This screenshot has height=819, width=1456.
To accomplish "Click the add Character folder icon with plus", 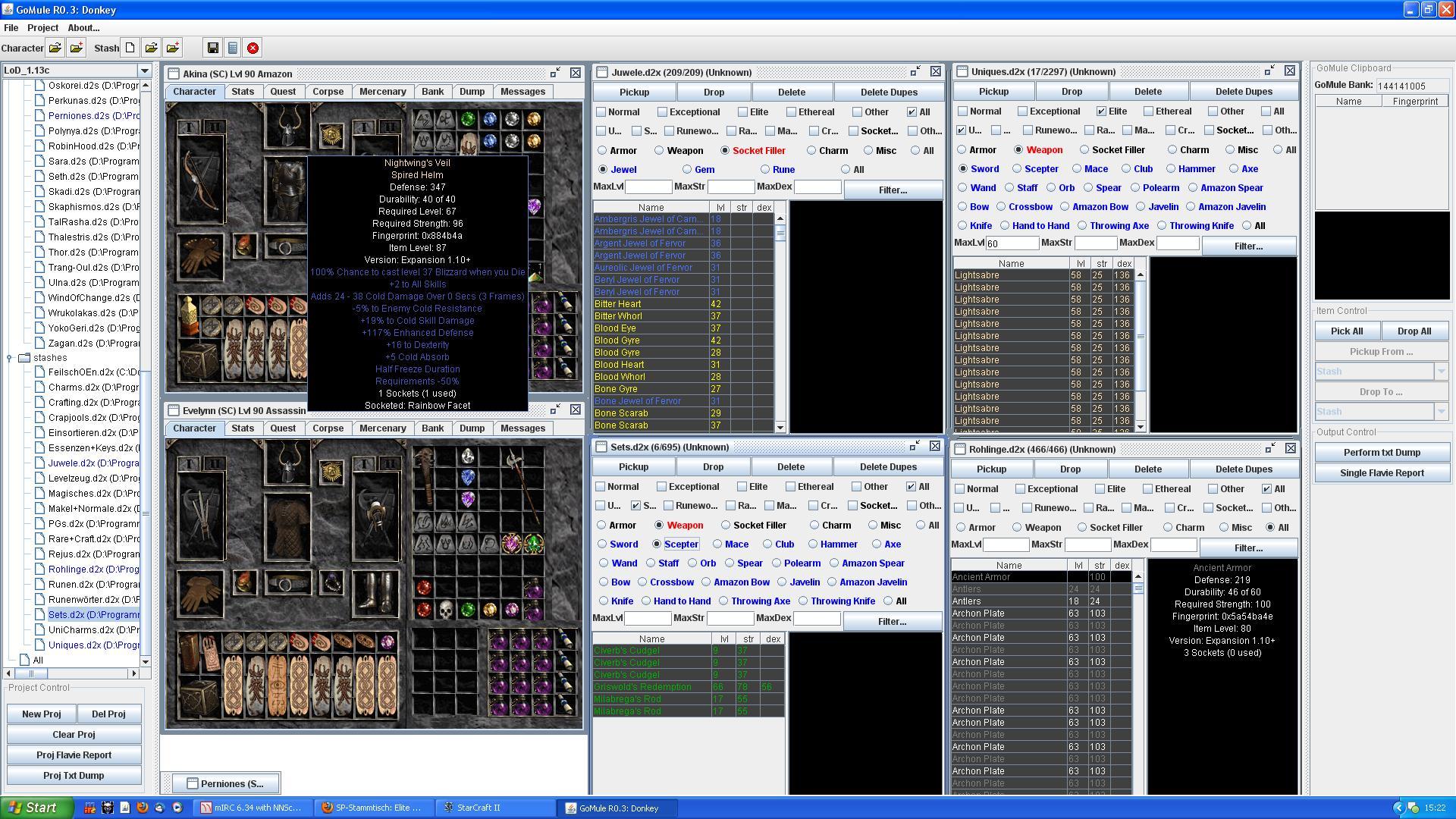I will [77, 48].
